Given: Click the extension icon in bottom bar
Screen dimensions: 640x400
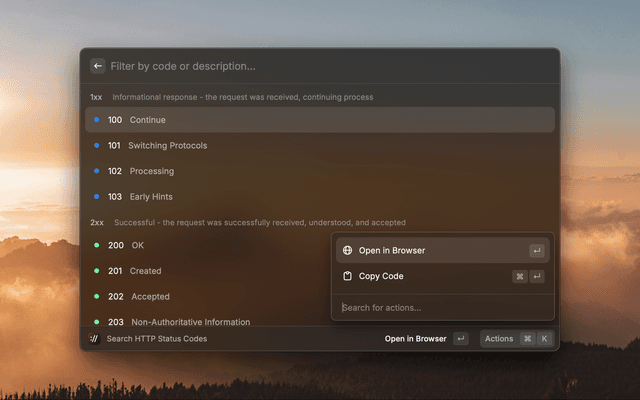Looking at the screenshot, I should (x=94, y=339).
